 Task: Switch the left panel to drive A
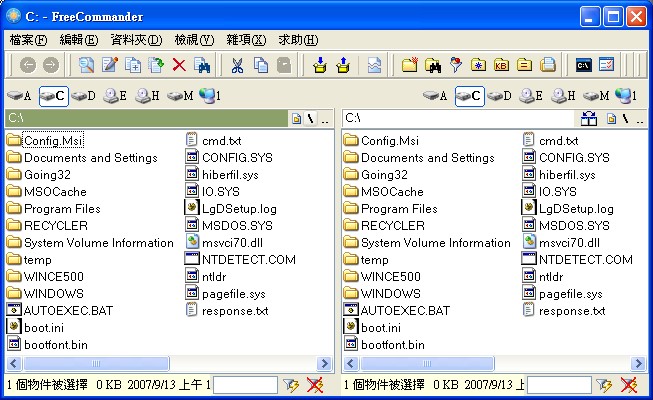point(20,96)
